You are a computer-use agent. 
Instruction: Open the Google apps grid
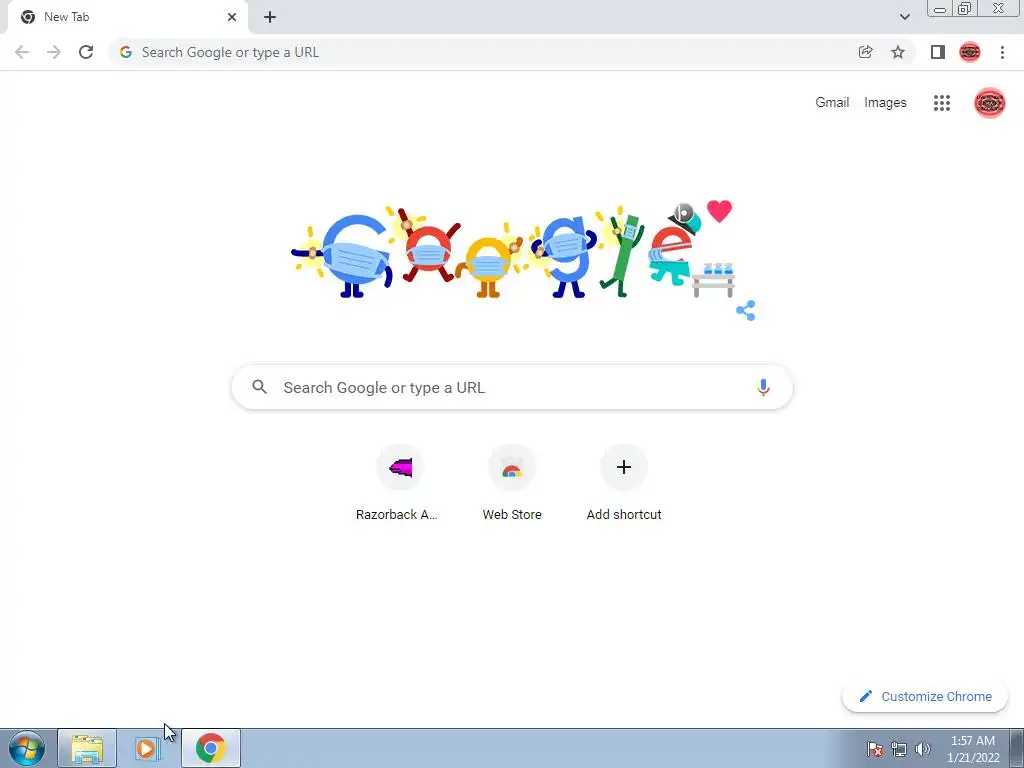click(942, 103)
